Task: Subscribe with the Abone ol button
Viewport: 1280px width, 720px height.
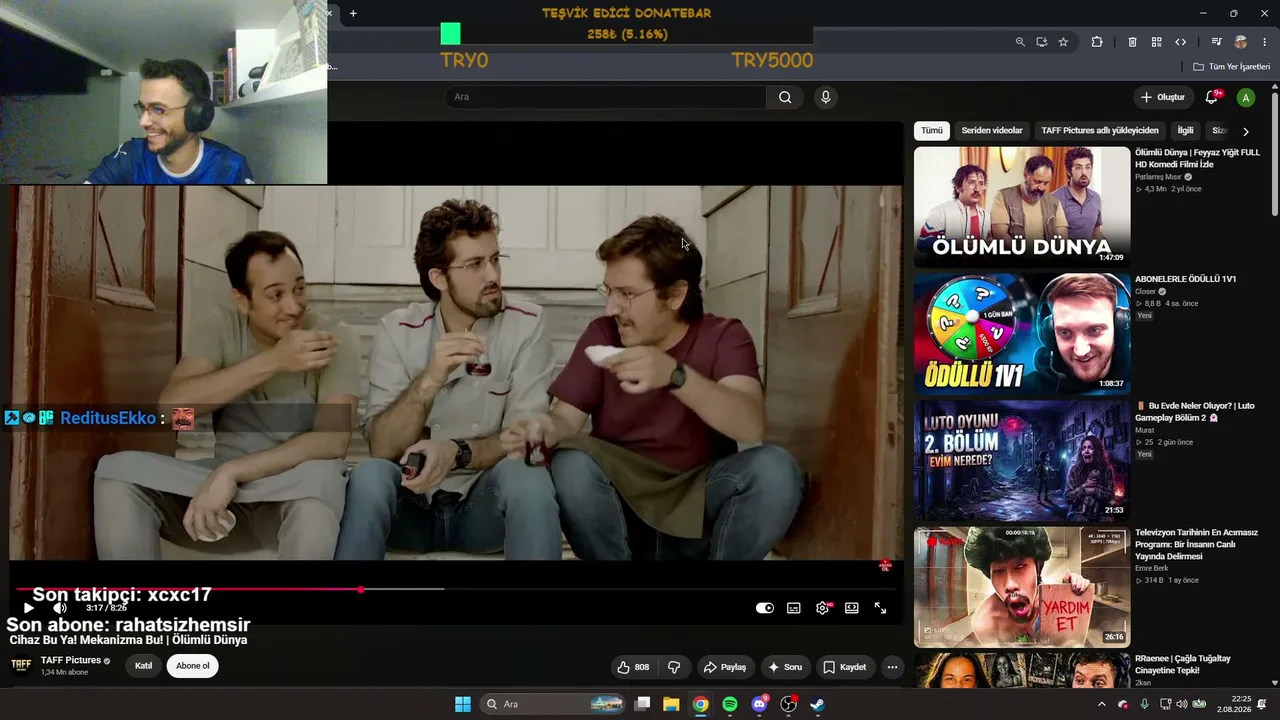Action: pos(193,666)
